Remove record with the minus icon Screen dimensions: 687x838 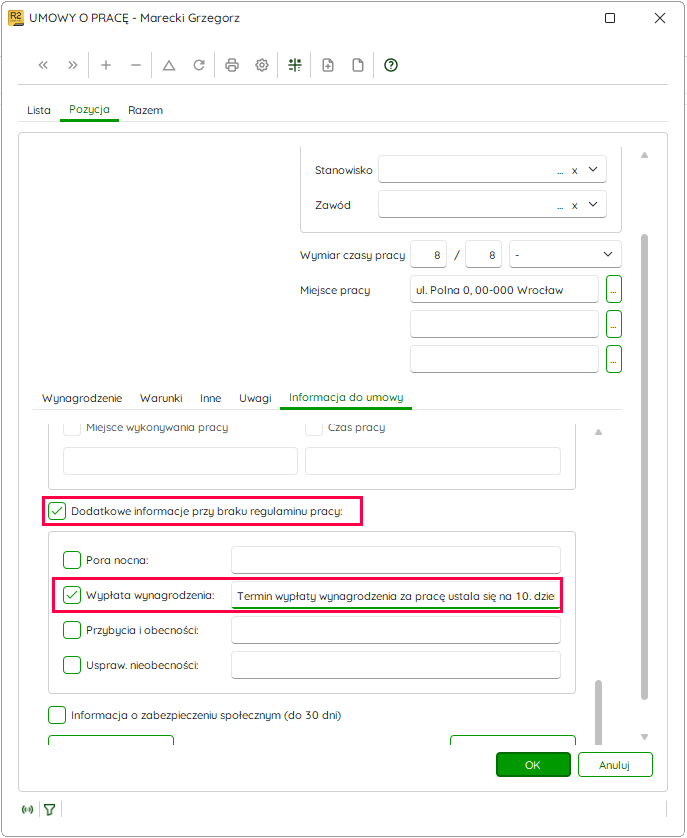pos(136,65)
